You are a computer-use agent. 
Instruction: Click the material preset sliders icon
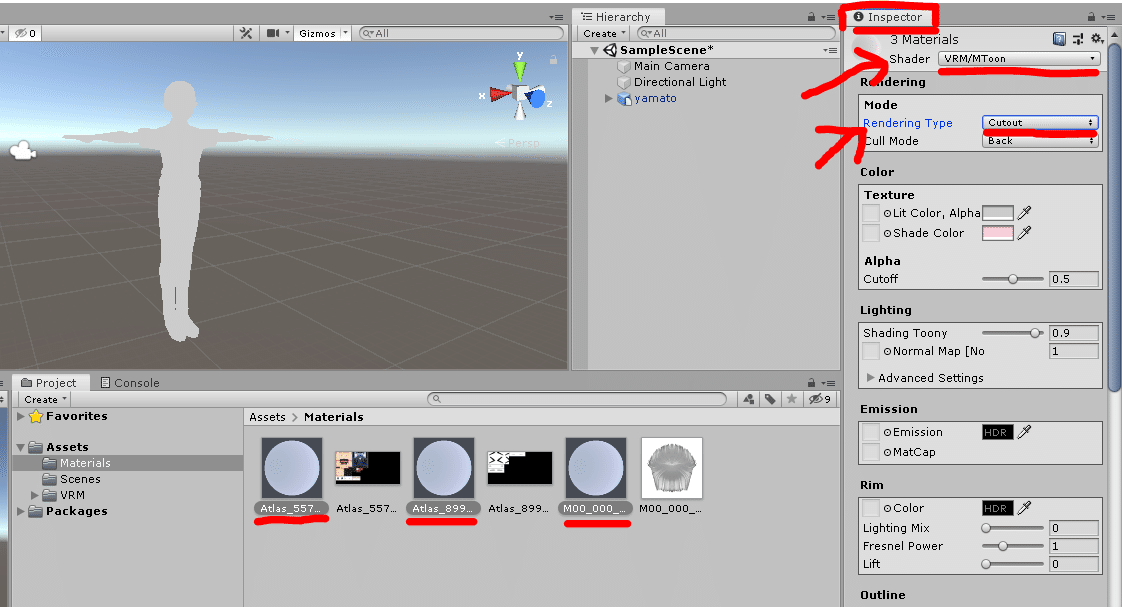[x=1078, y=39]
